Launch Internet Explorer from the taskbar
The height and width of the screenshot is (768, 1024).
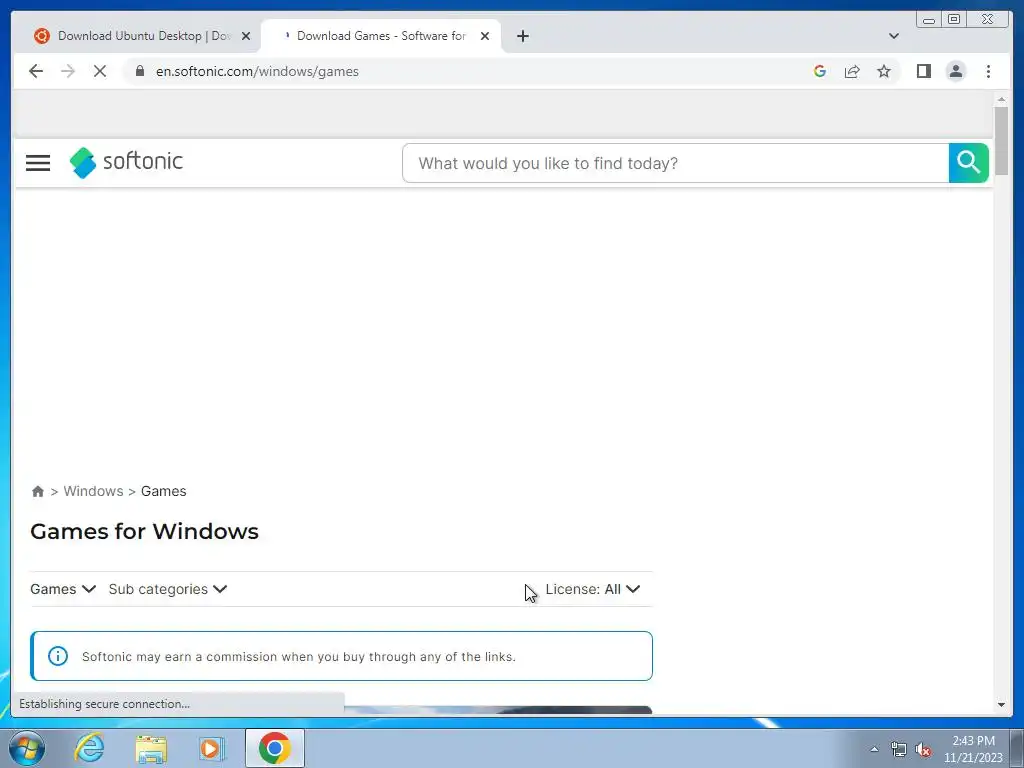click(89, 748)
